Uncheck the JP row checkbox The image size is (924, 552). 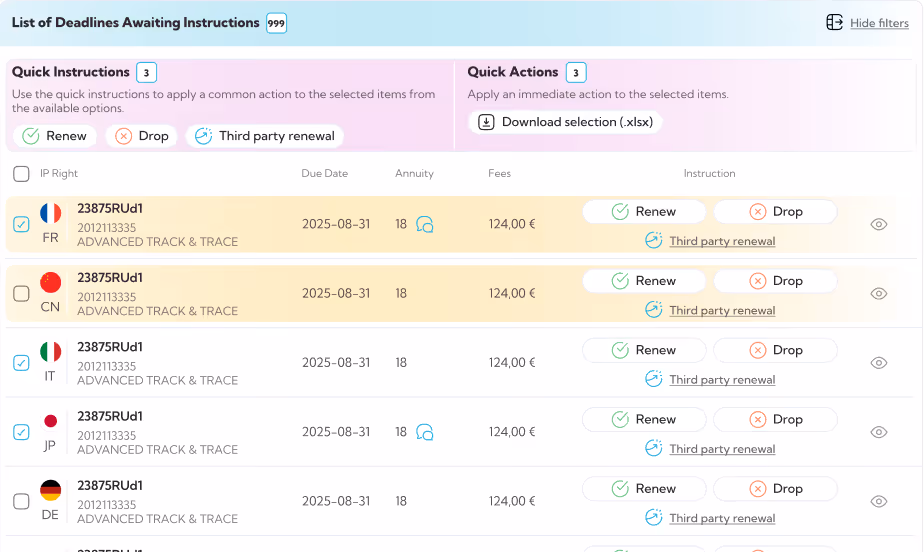pyautogui.click(x=21, y=432)
